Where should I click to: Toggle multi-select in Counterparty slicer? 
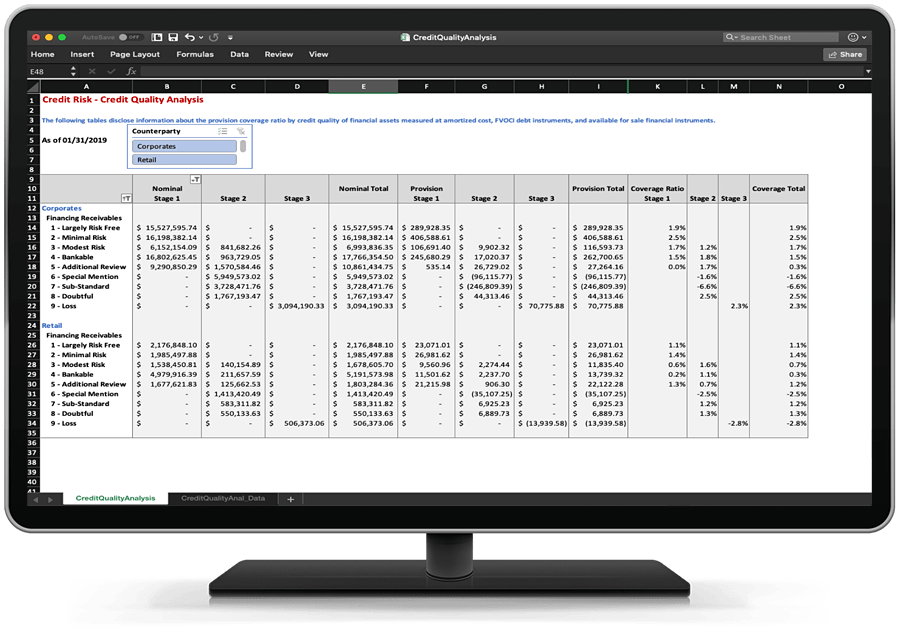(223, 131)
